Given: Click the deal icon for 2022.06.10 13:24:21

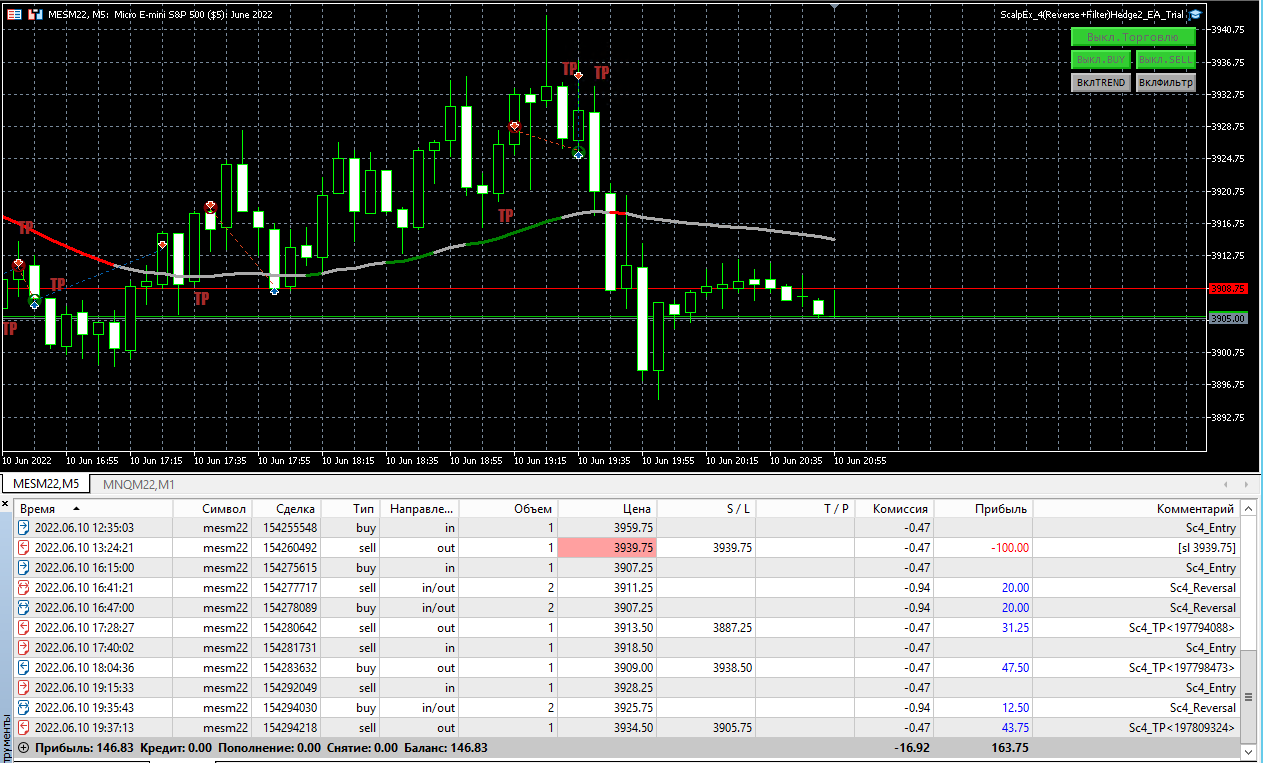Looking at the screenshot, I should pyautogui.click(x=24, y=548).
